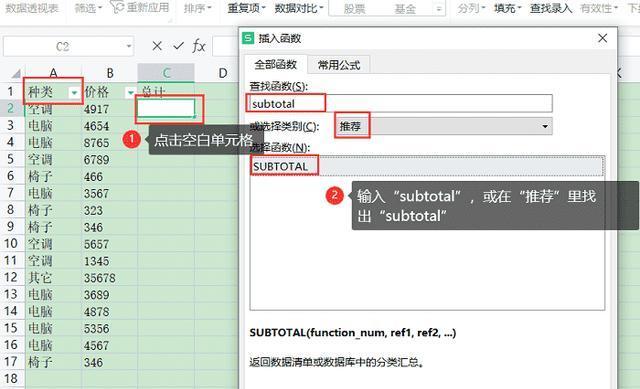
Task: Click the 查找函数 search input field
Action: (x=401, y=104)
